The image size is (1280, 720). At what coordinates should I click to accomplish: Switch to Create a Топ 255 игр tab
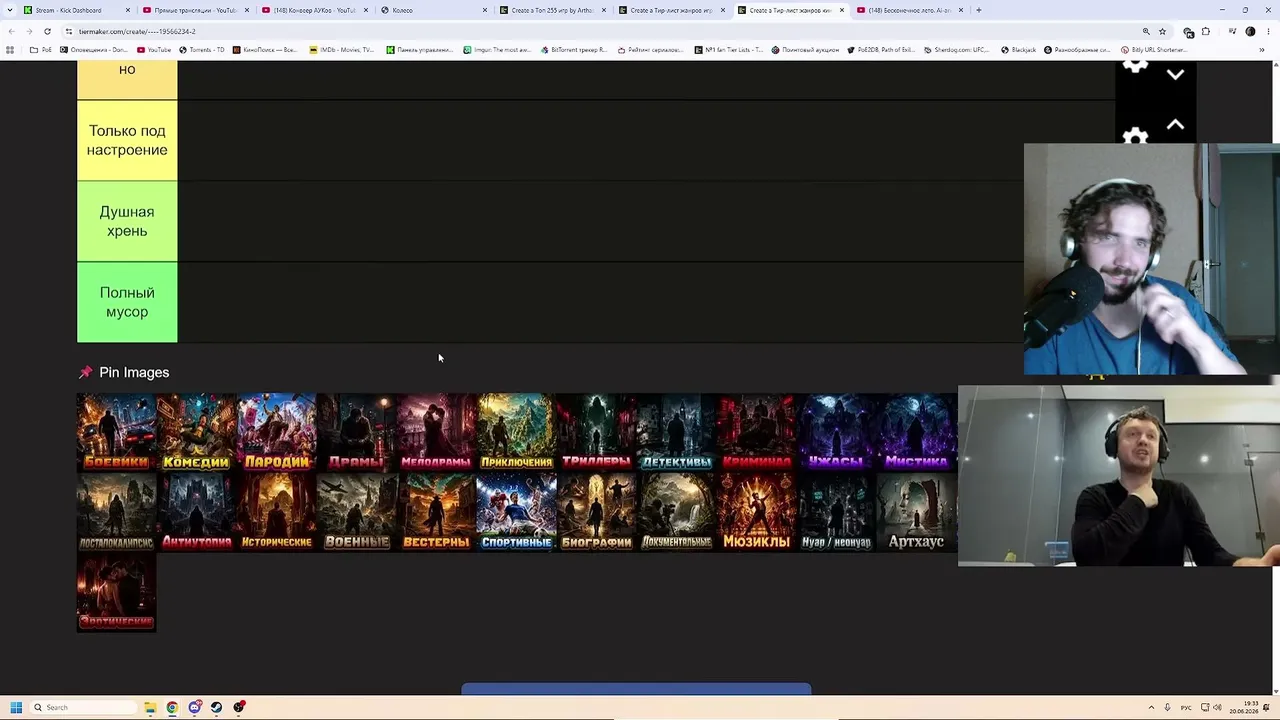point(552,10)
